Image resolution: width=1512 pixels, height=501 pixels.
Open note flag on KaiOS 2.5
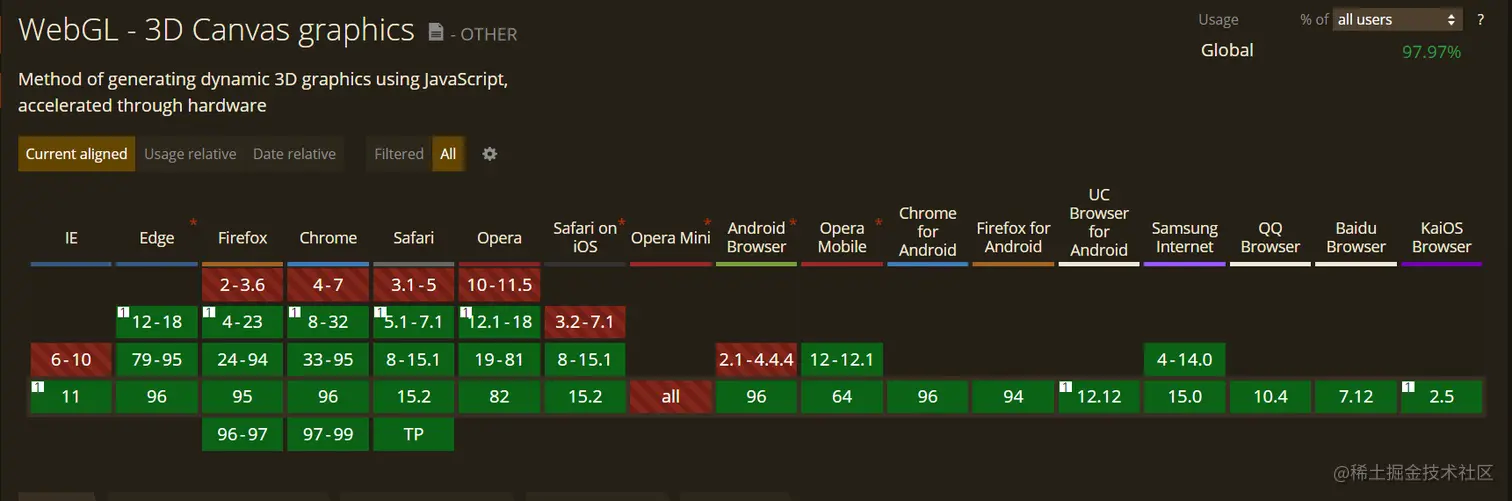point(1407,387)
